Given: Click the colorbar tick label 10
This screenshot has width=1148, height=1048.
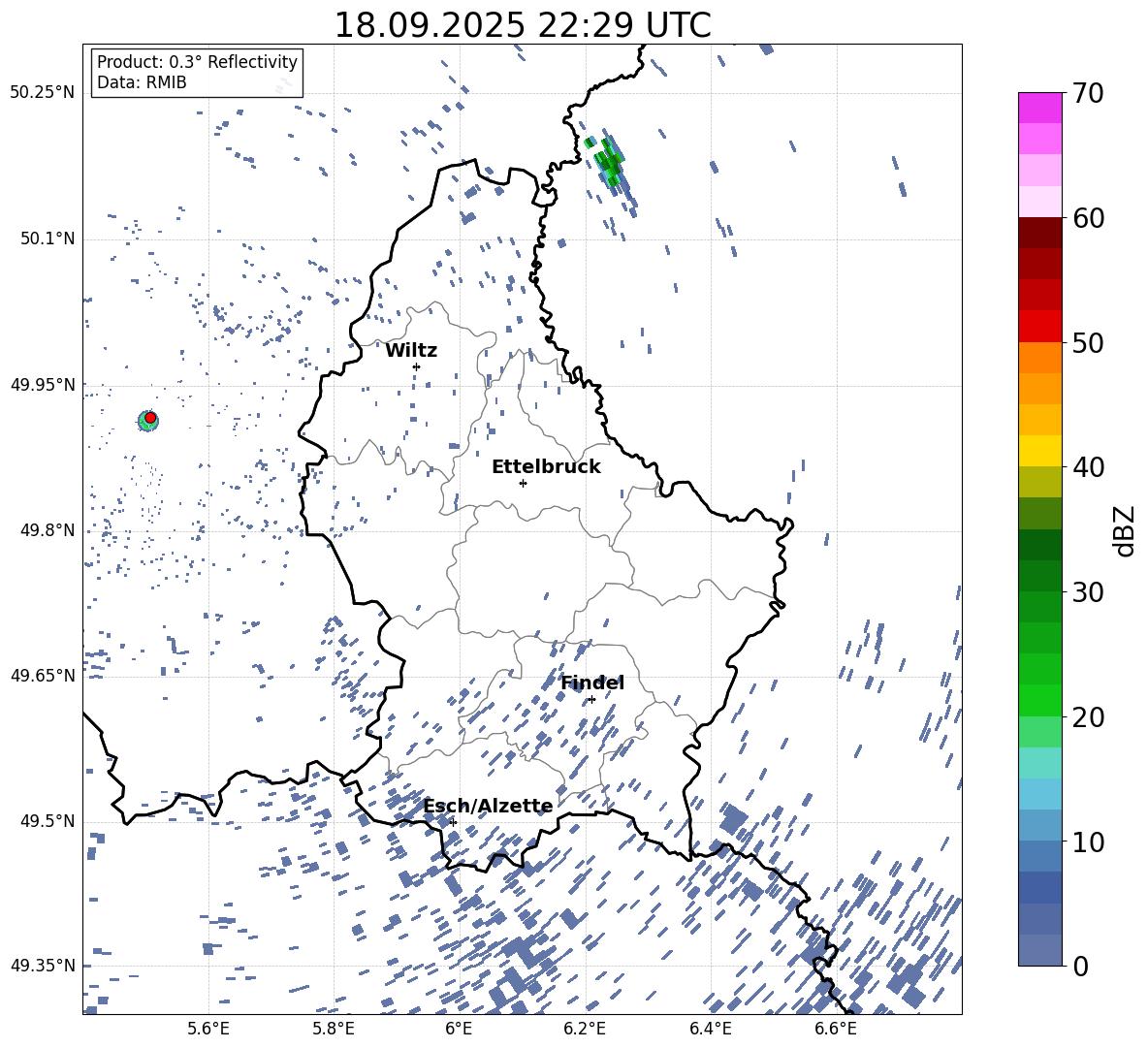Looking at the screenshot, I should [x=1088, y=842].
